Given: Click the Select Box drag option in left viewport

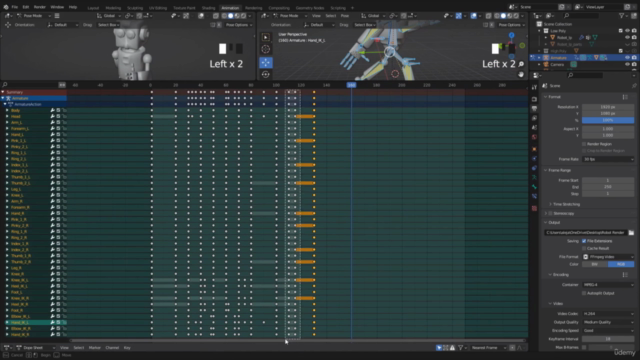Looking at the screenshot, I should click(108, 25).
